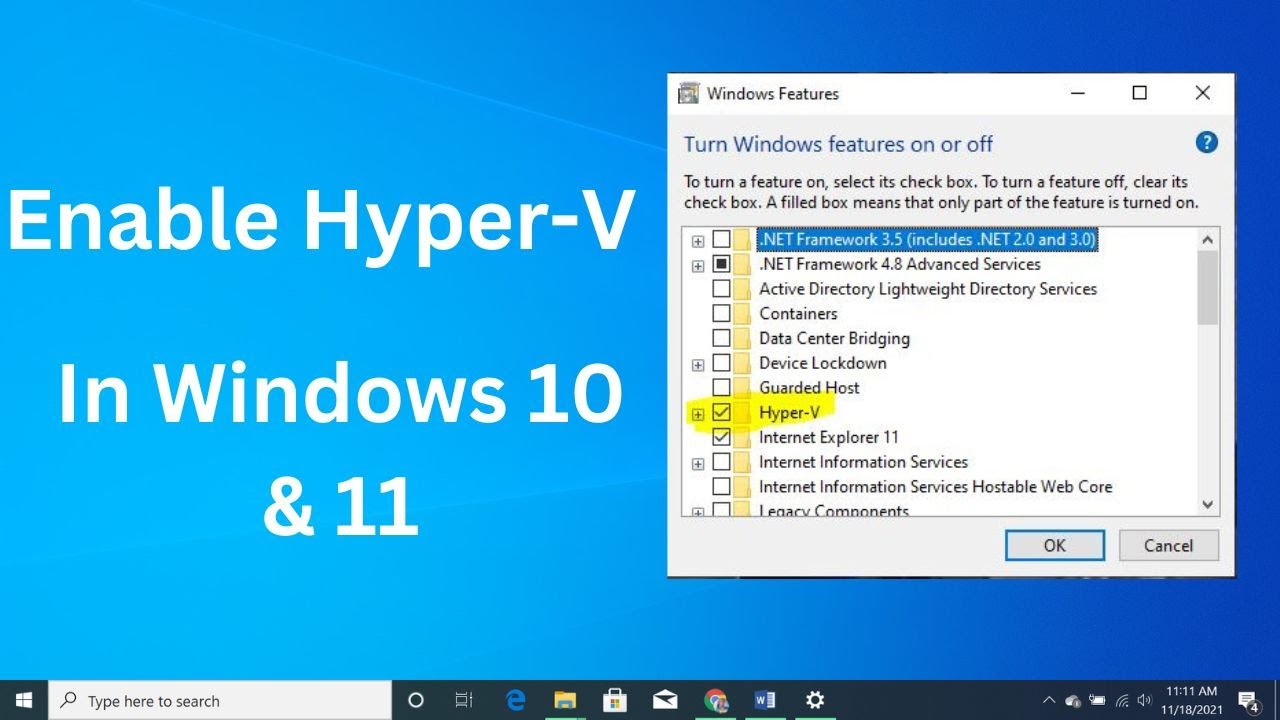Viewport: 1280px width, 720px height.
Task: Expand the Internet Information Services node
Action: click(x=698, y=464)
